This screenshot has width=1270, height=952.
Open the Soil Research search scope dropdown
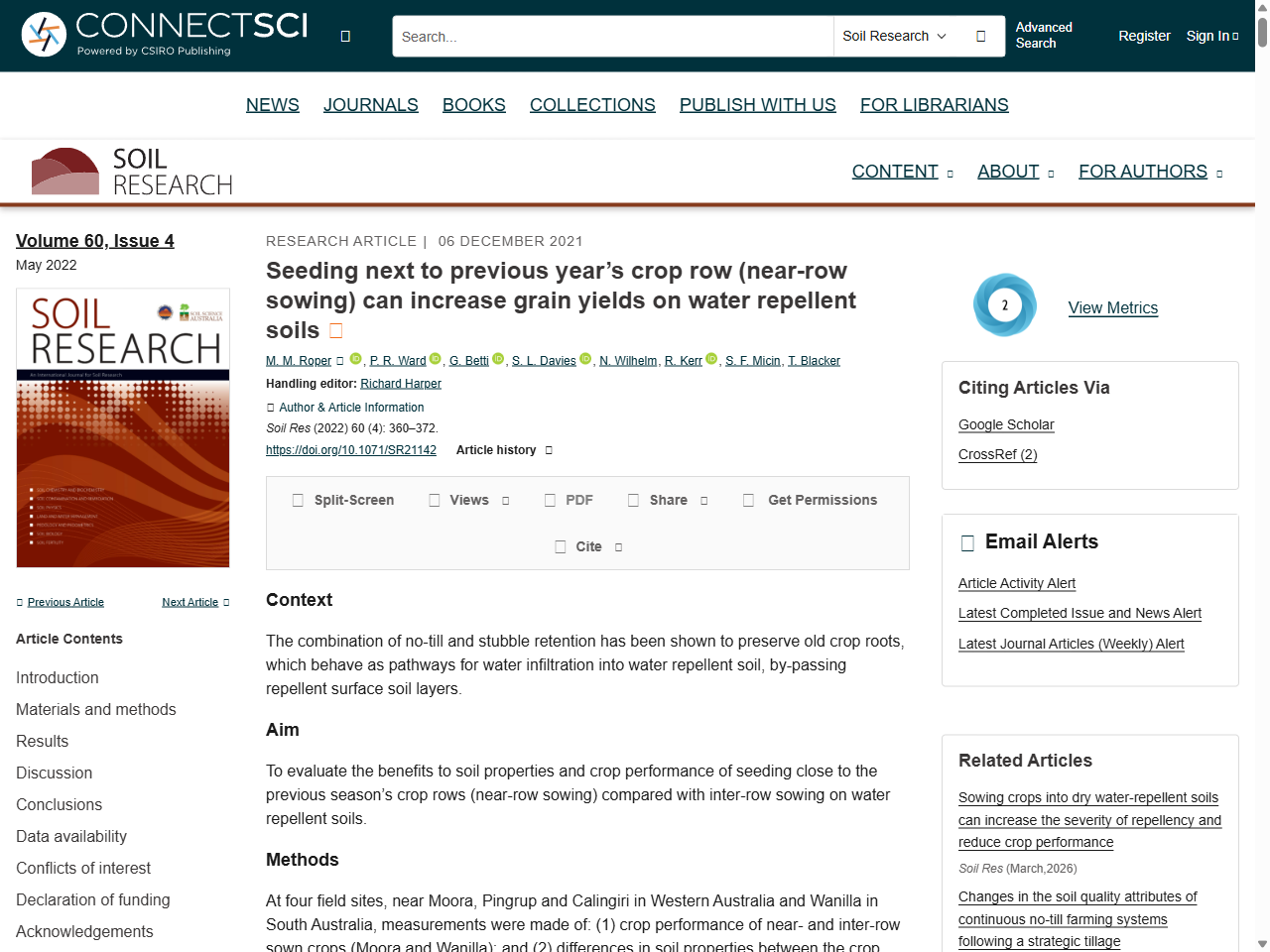point(894,37)
